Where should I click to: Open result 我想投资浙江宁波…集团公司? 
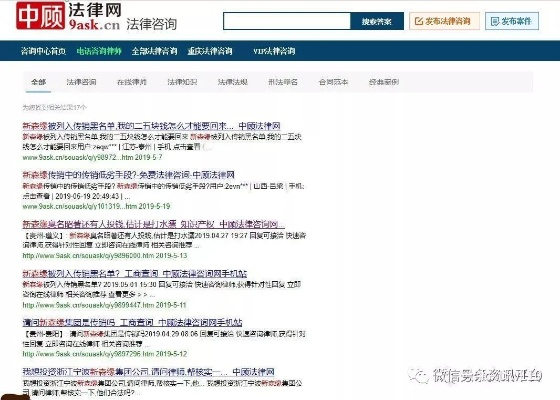pos(148,372)
